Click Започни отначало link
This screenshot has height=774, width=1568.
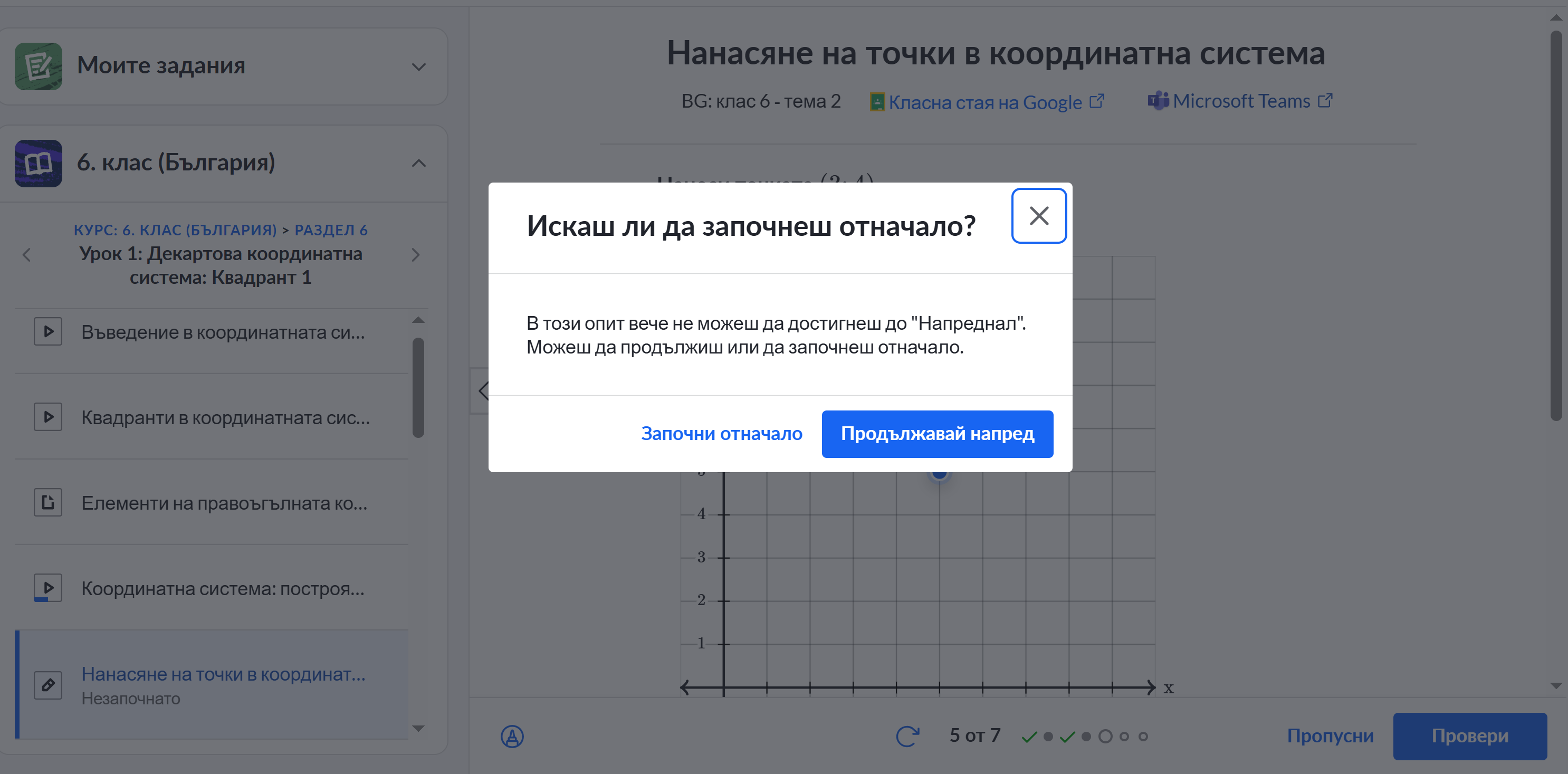point(721,434)
